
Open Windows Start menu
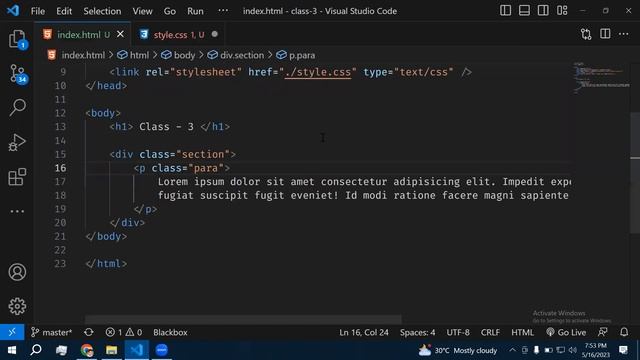click(11, 350)
